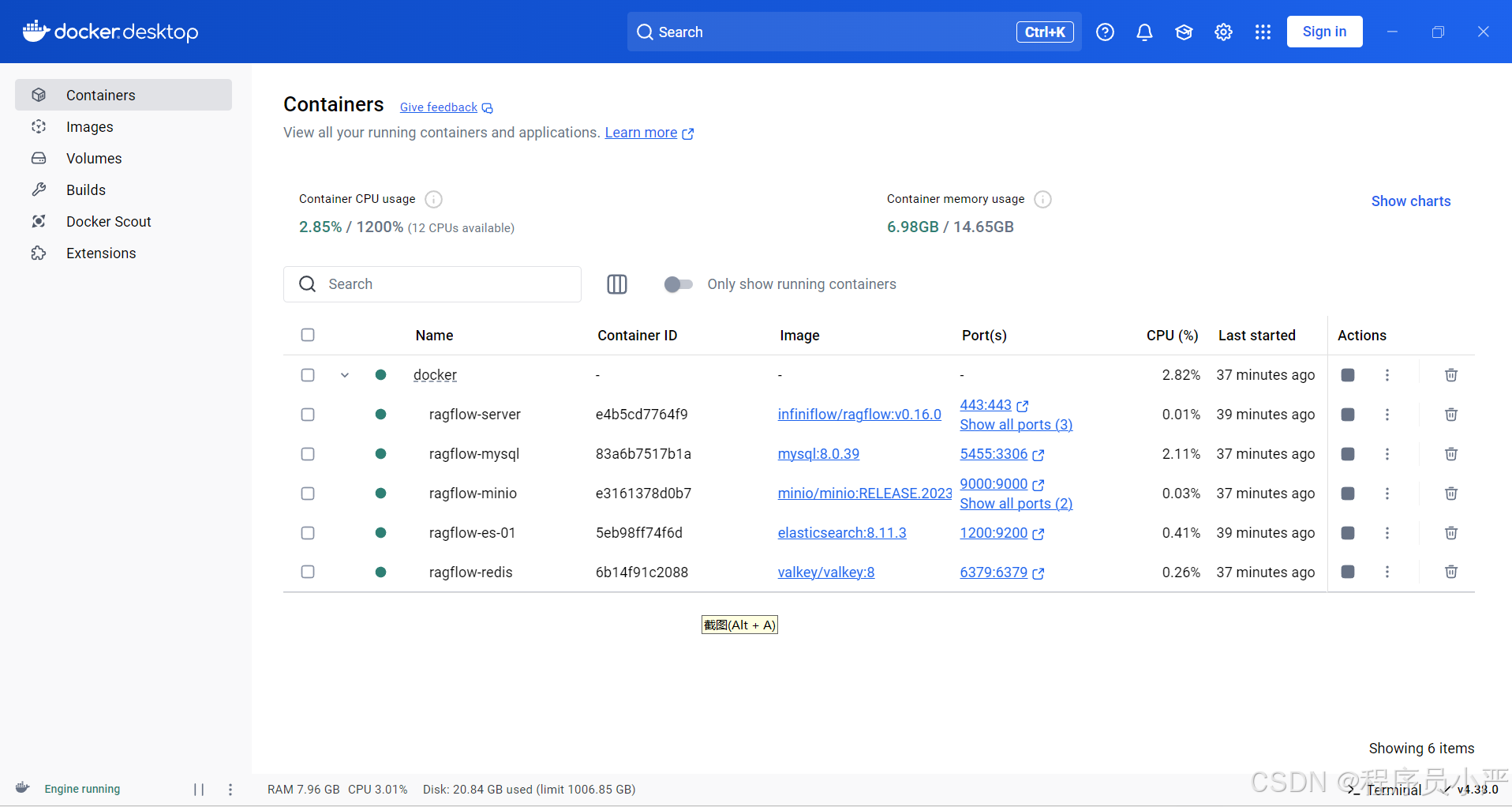Select the docker group checkbox
Viewport: 1512px width, 807px height.
tap(308, 375)
